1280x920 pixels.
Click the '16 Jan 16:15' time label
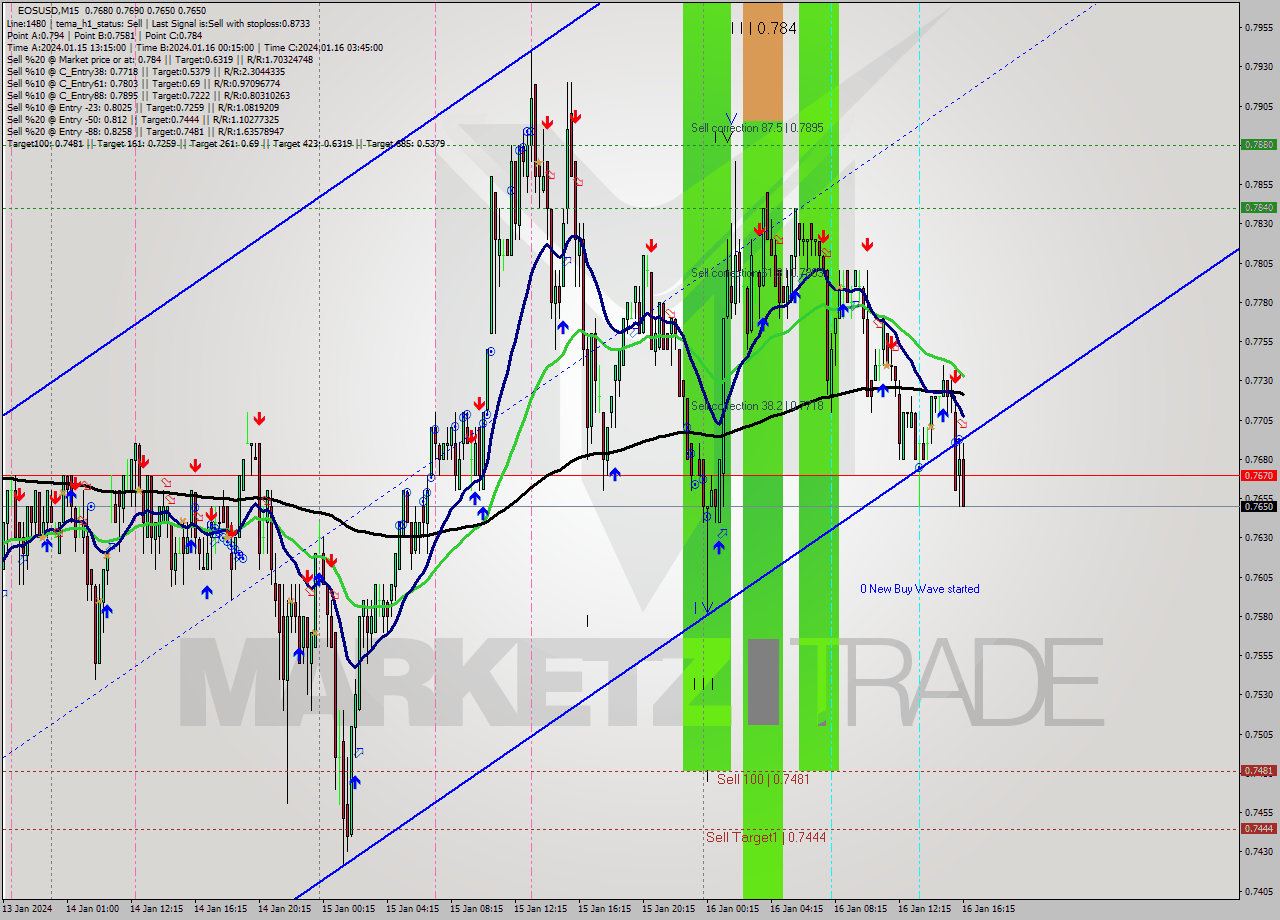988,909
